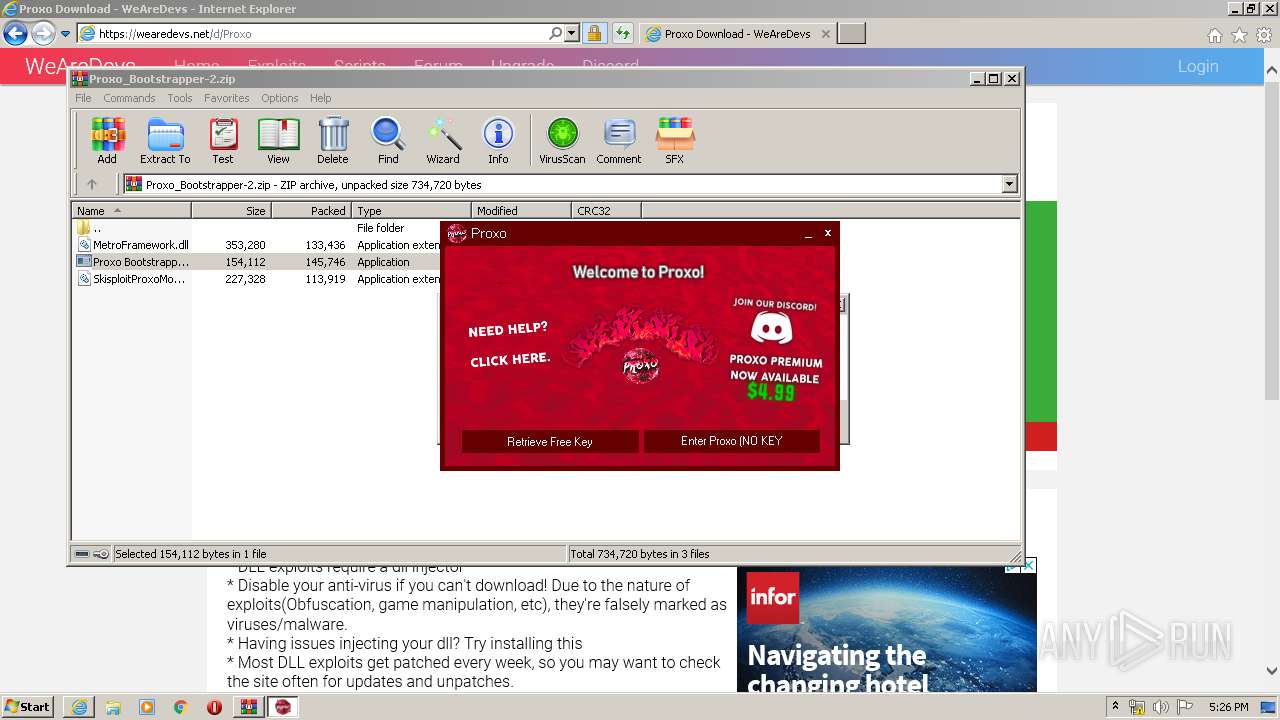Click the Test archive icon
1280x720 pixels.
(223, 140)
